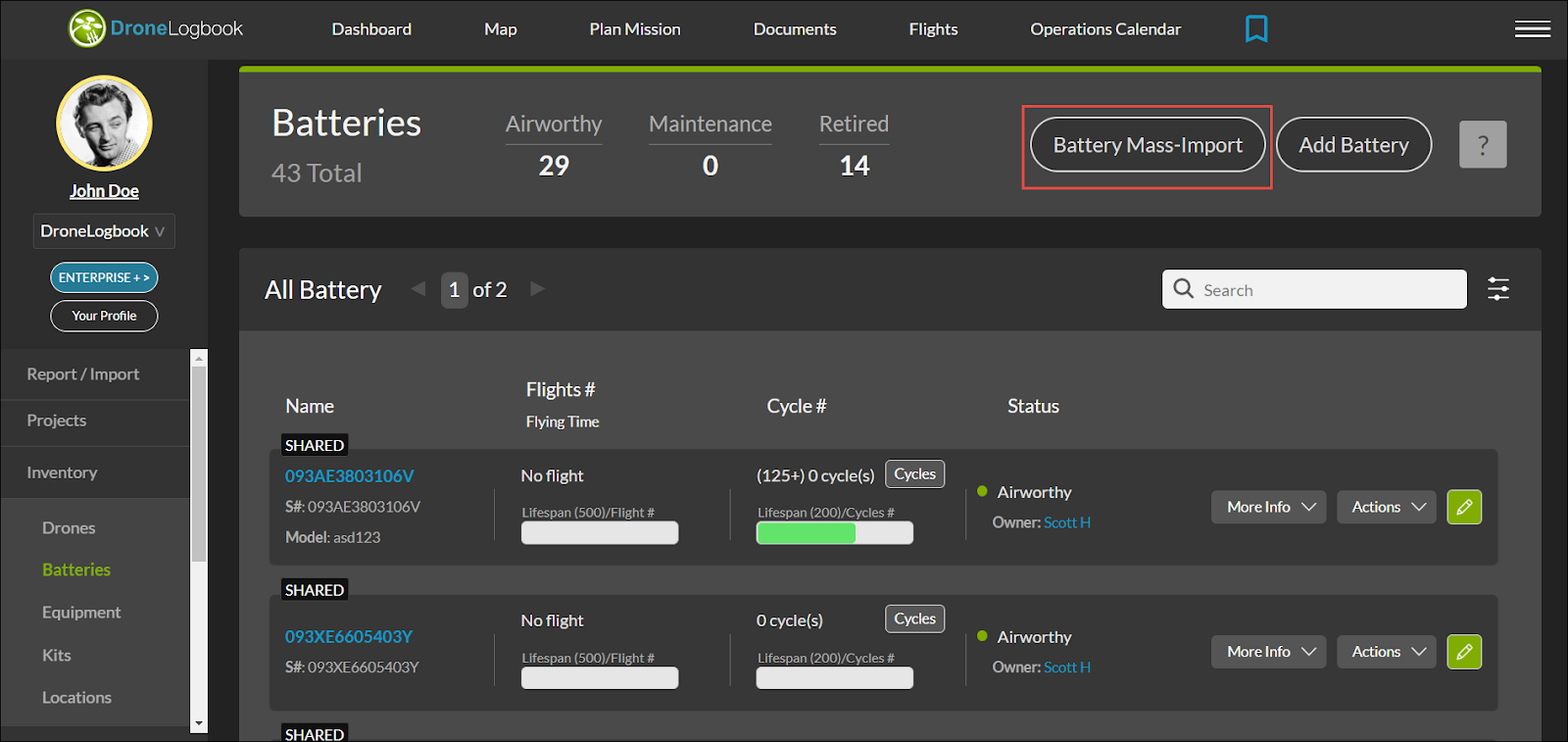Image resolution: width=1568 pixels, height=742 pixels.
Task: Expand Actions menu for battery 093XE6605403Y
Action: (x=1387, y=652)
